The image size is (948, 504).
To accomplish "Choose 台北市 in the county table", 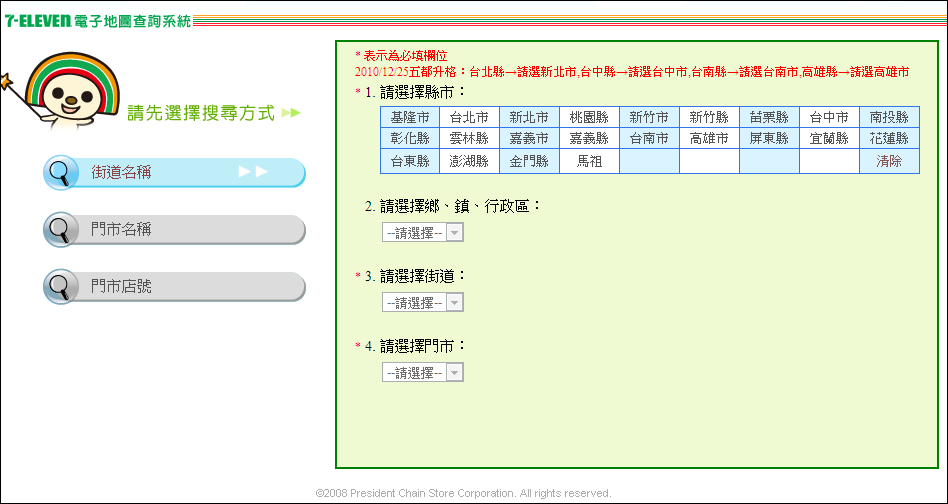I will pos(469,117).
